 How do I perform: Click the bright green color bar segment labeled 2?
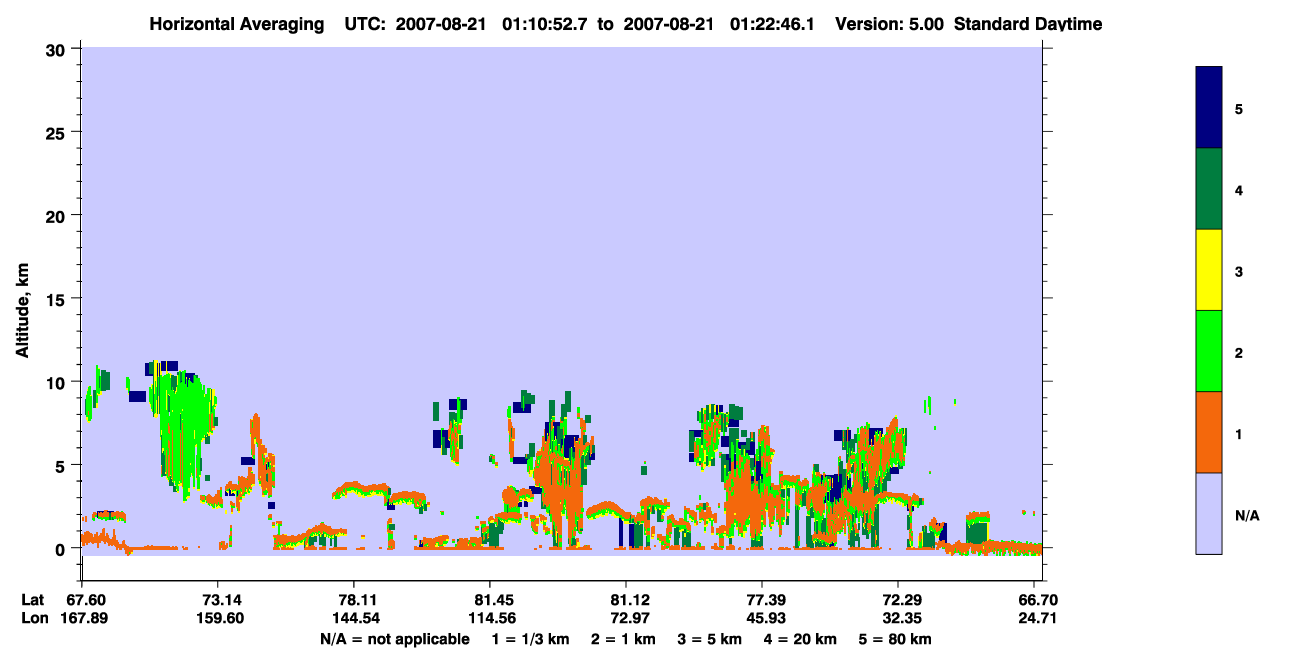(x=1209, y=351)
